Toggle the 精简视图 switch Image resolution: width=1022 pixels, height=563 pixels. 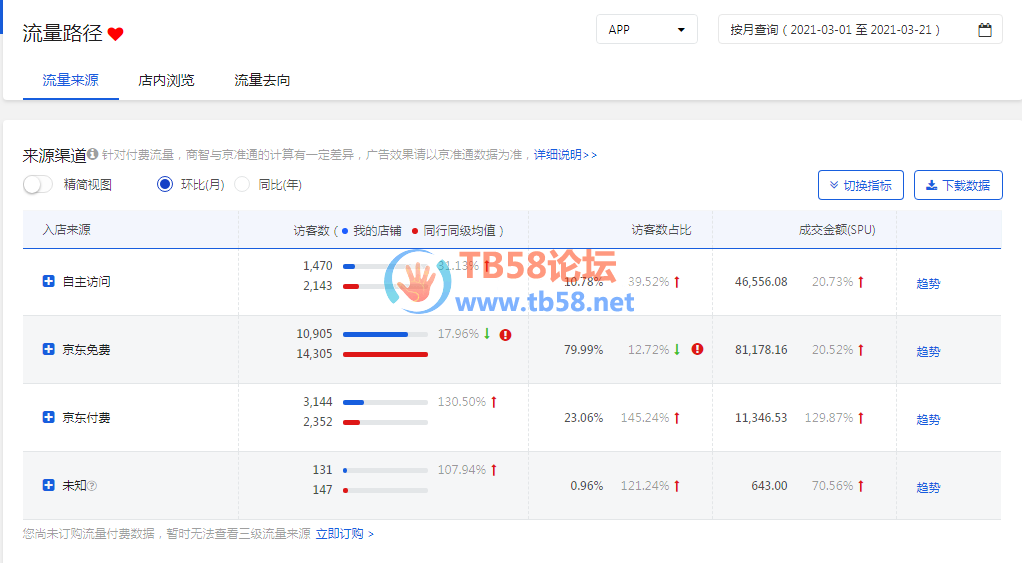coord(38,184)
